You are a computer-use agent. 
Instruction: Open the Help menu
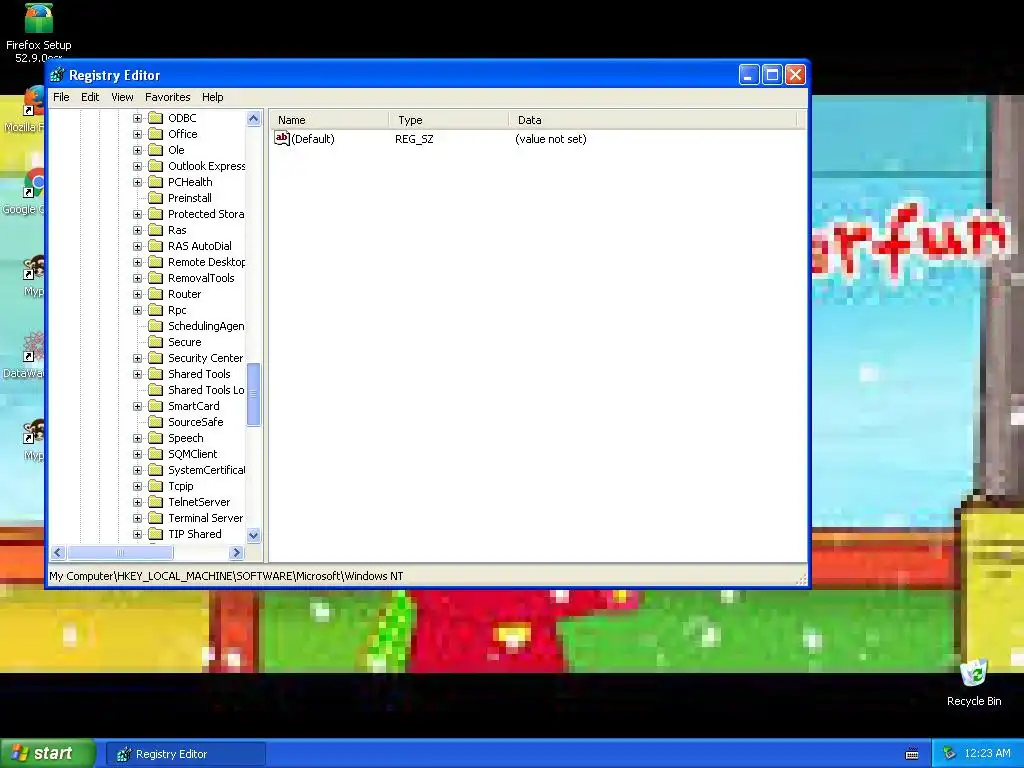pyautogui.click(x=212, y=97)
